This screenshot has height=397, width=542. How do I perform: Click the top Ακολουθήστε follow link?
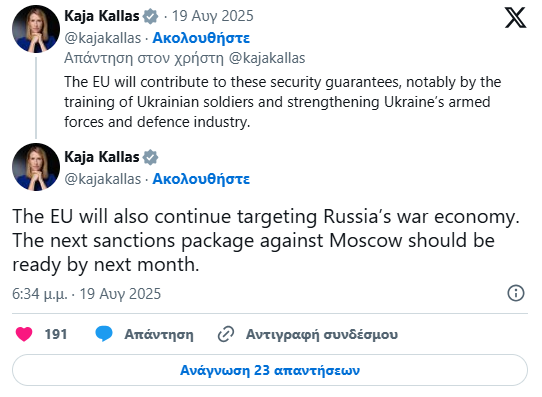coord(201,38)
